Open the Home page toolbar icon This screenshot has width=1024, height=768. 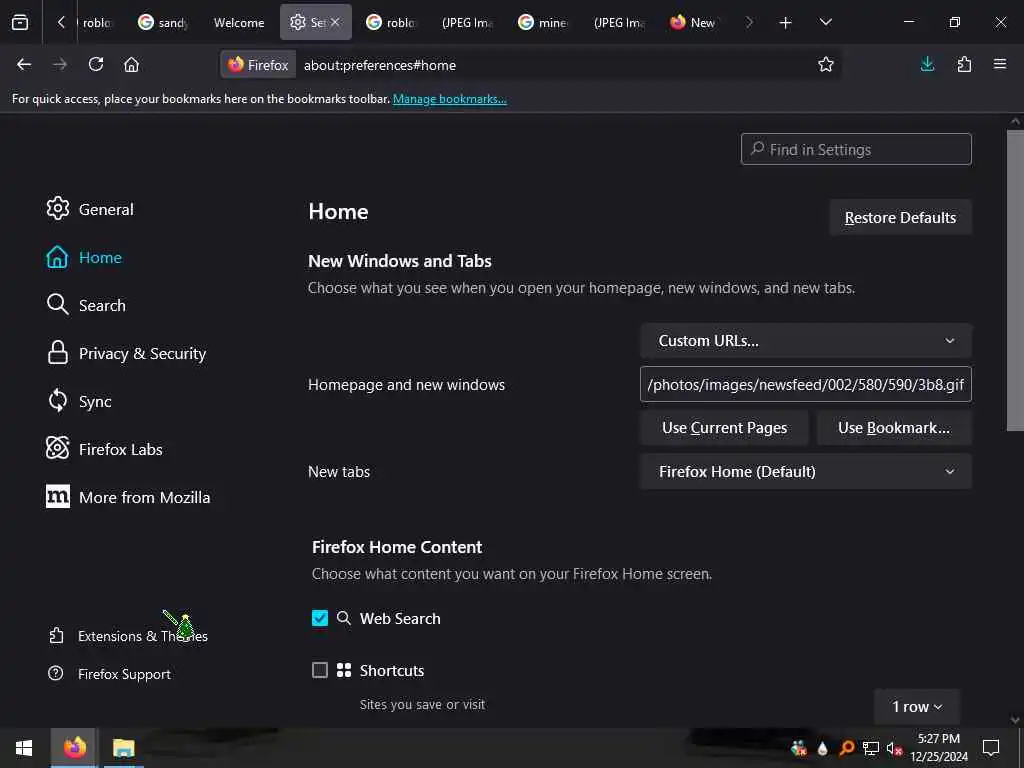tap(131, 65)
